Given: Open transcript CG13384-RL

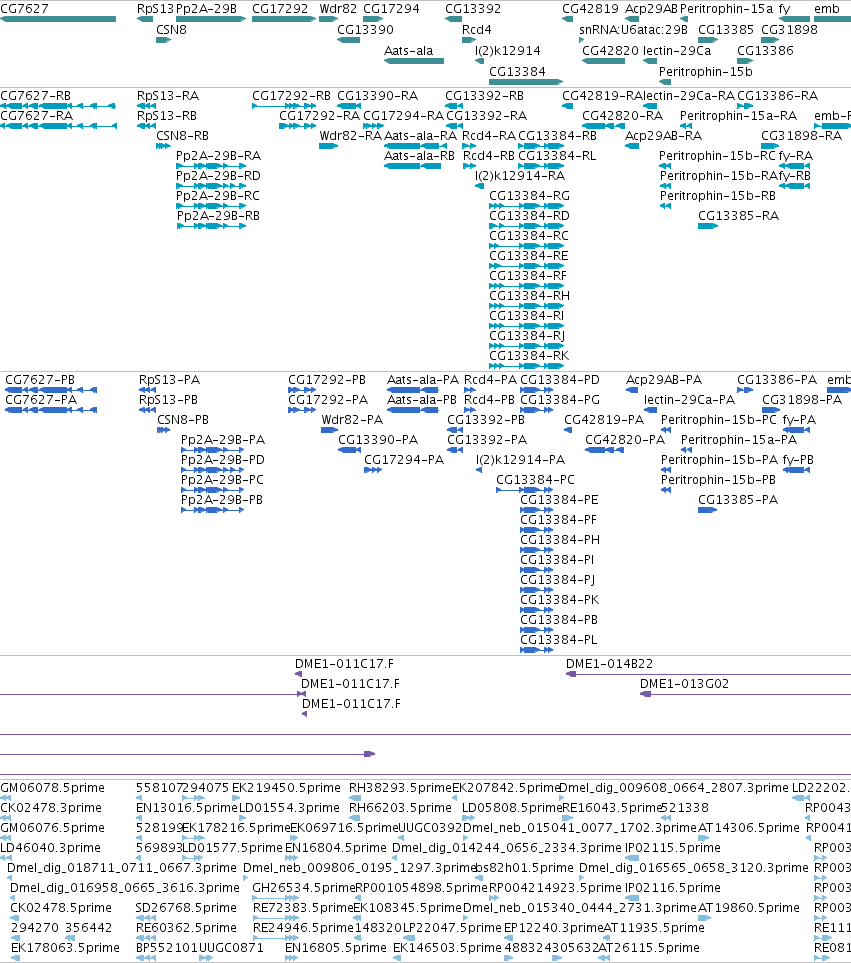Looking at the screenshot, I should pos(558,156).
